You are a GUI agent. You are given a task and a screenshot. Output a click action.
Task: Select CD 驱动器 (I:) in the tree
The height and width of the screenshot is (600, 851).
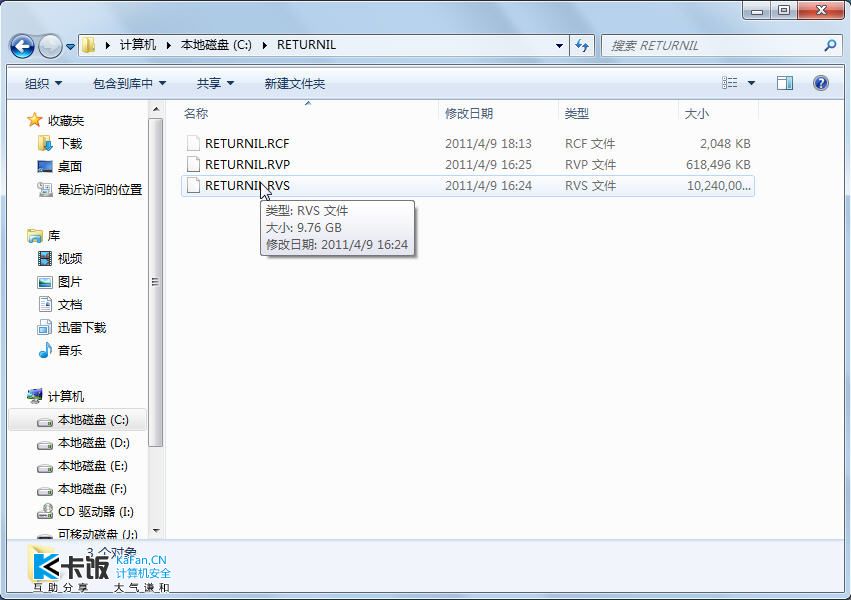[x=96, y=512]
